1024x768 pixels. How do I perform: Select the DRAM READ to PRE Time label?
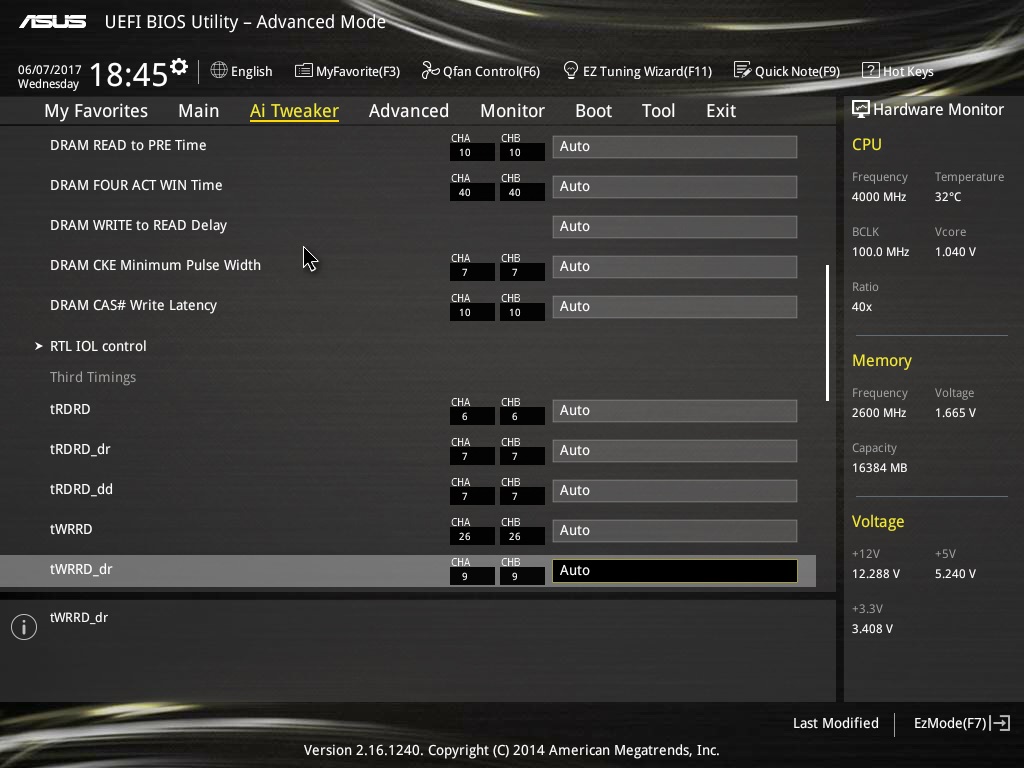(128, 145)
